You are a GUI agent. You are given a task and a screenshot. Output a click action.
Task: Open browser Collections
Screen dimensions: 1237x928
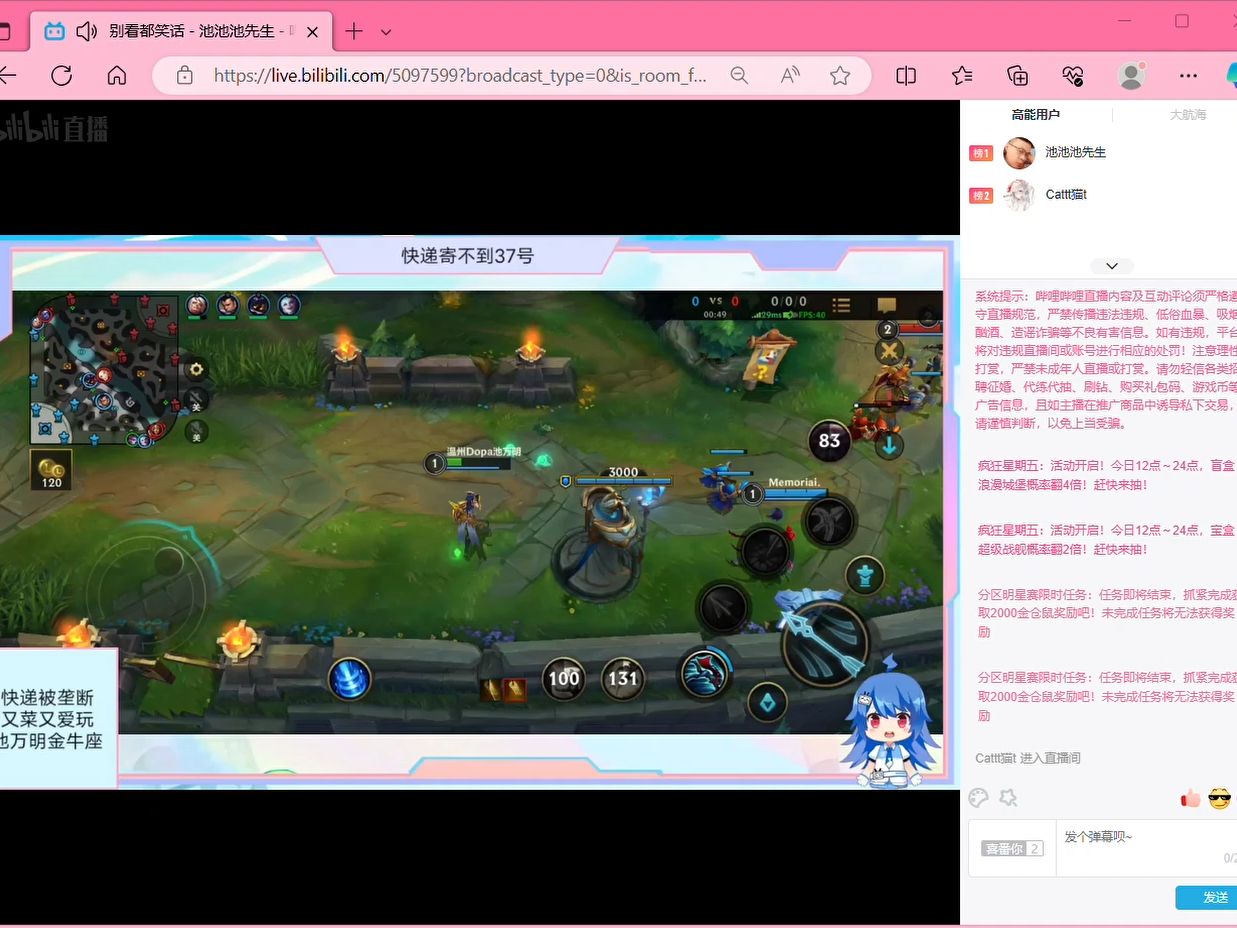click(1017, 75)
